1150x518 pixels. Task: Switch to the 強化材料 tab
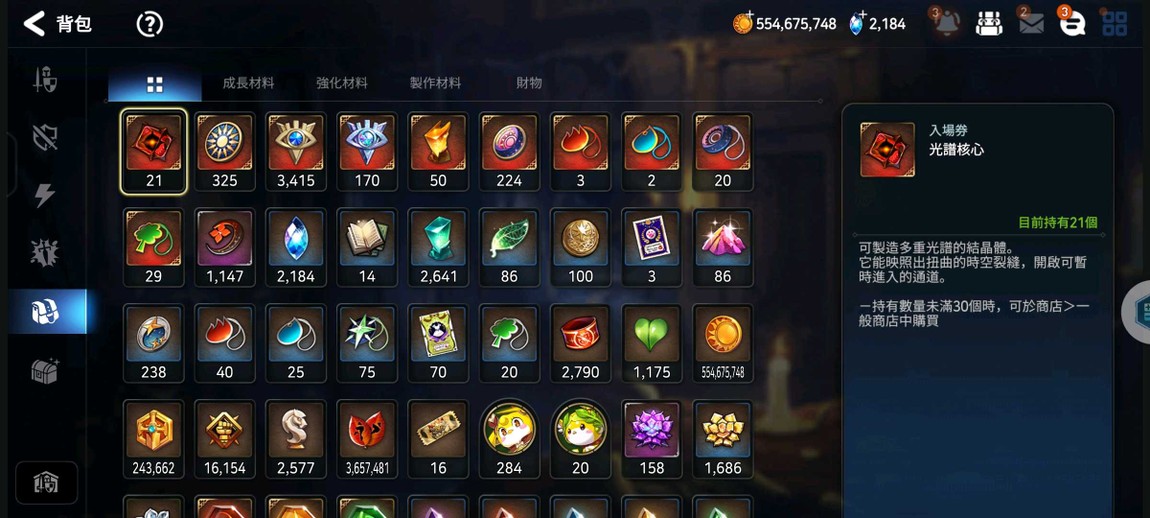click(342, 83)
